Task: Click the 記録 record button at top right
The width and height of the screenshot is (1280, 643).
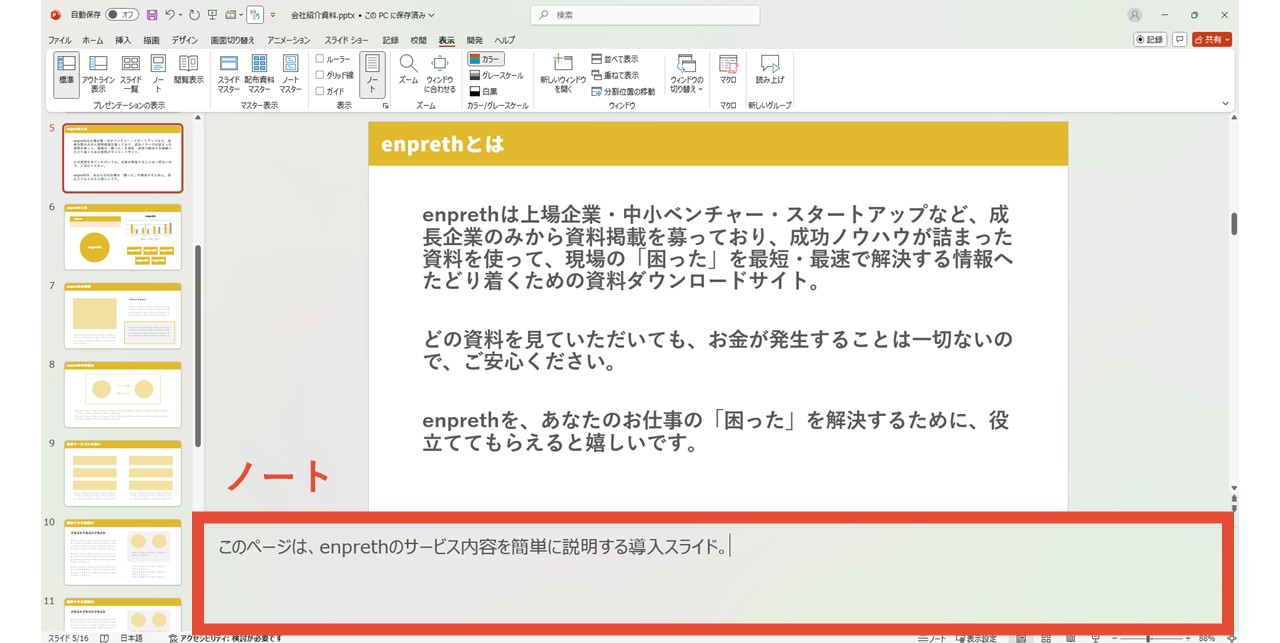Action: point(1150,39)
